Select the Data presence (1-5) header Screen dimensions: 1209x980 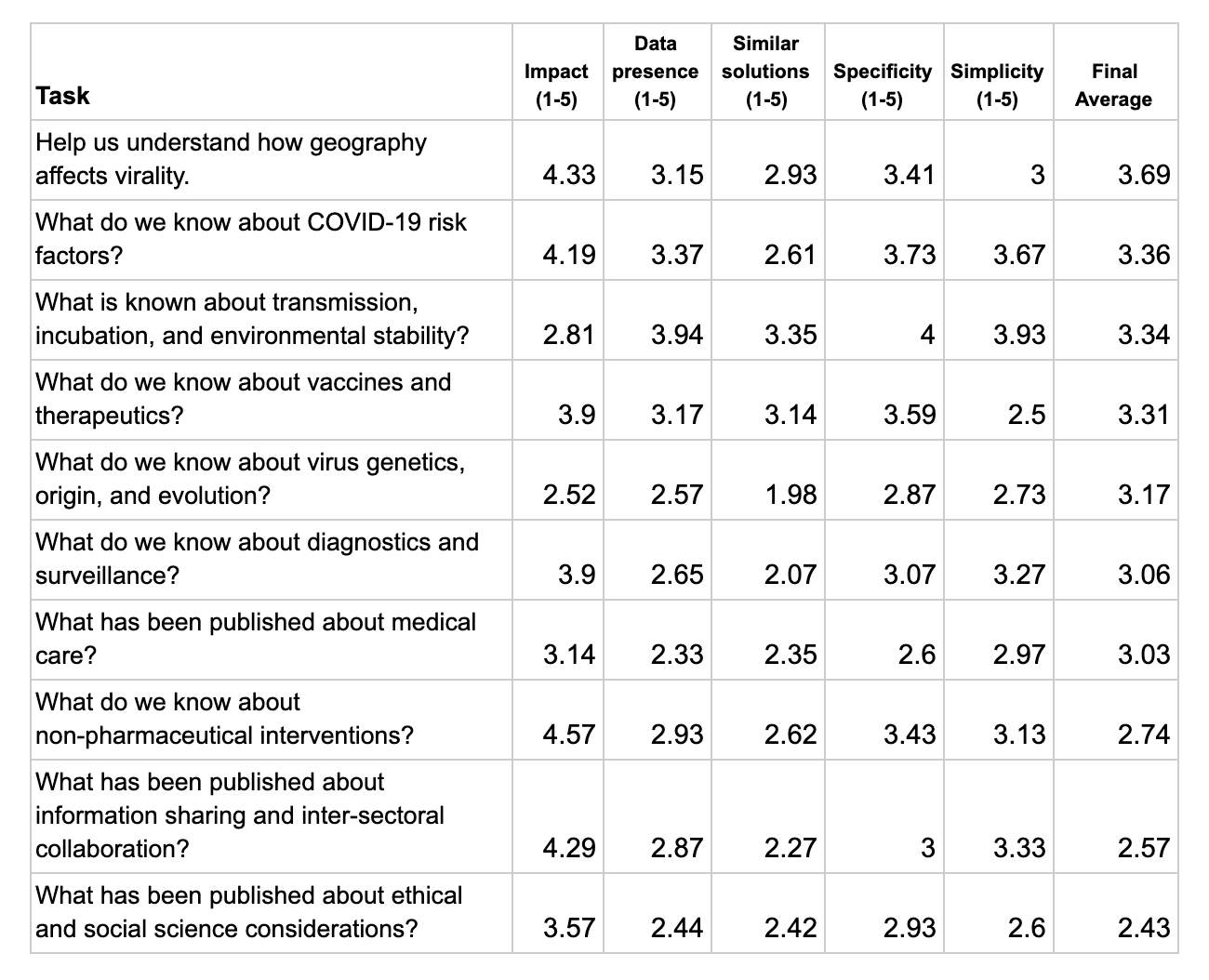[x=657, y=73]
